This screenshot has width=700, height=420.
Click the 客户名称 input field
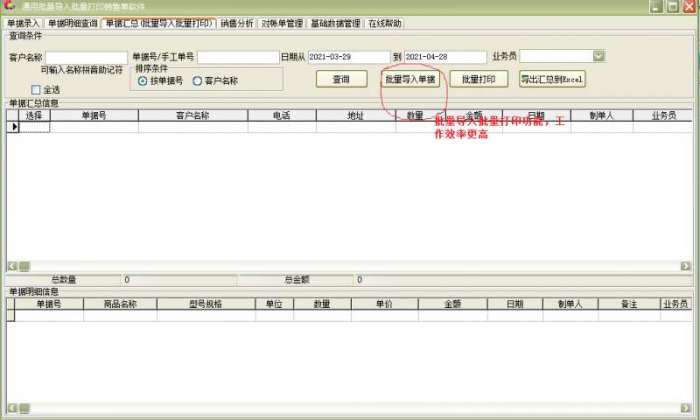tap(86, 57)
